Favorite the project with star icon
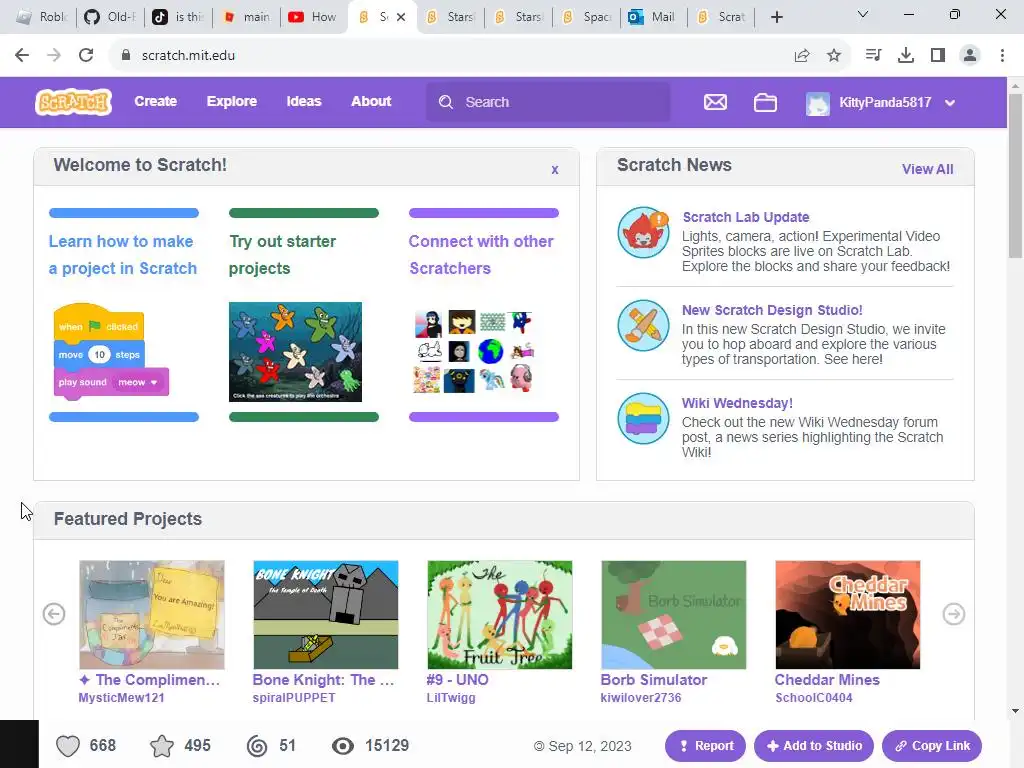This screenshot has width=1024, height=768. coord(162,746)
